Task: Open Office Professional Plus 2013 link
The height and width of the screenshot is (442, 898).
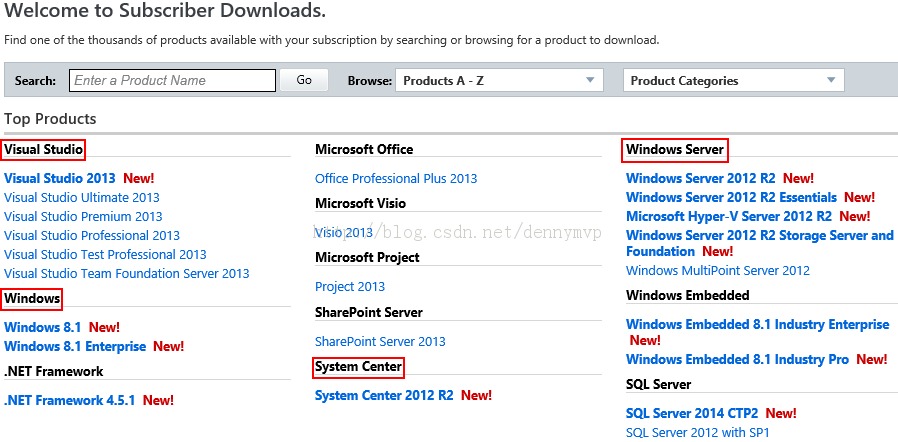Action: (396, 179)
